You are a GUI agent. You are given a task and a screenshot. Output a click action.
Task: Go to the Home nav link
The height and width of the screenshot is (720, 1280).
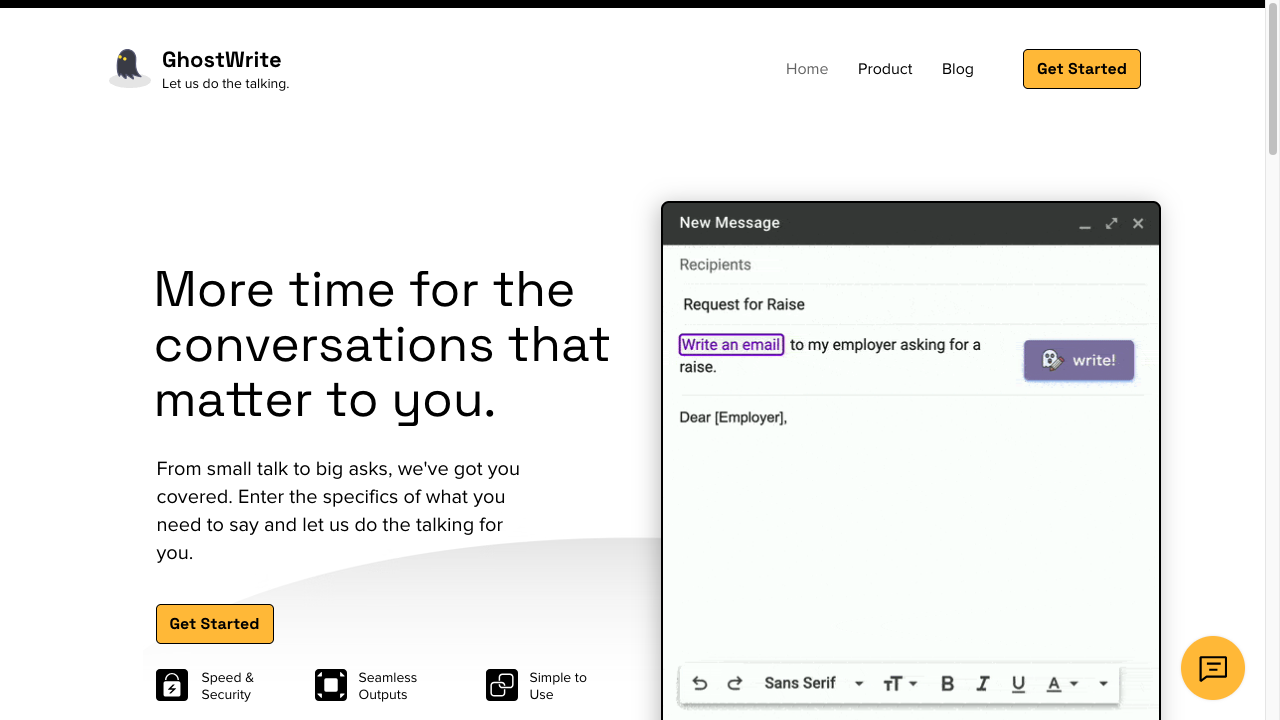tap(807, 69)
